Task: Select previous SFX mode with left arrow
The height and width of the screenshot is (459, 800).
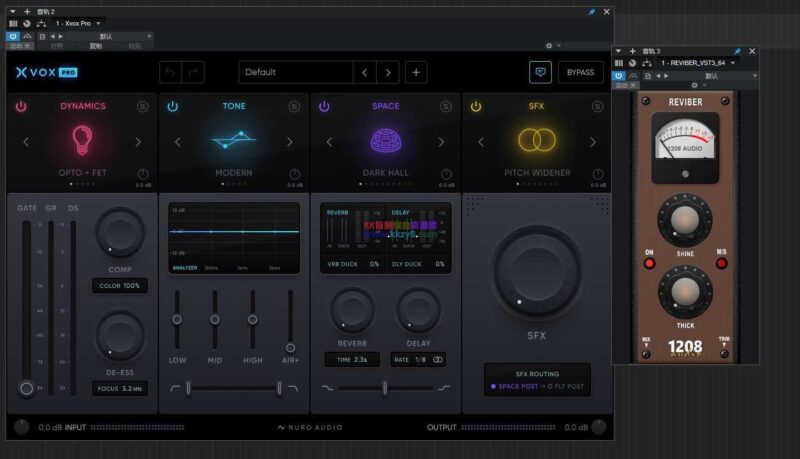Action: pyautogui.click(x=481, y=142)
